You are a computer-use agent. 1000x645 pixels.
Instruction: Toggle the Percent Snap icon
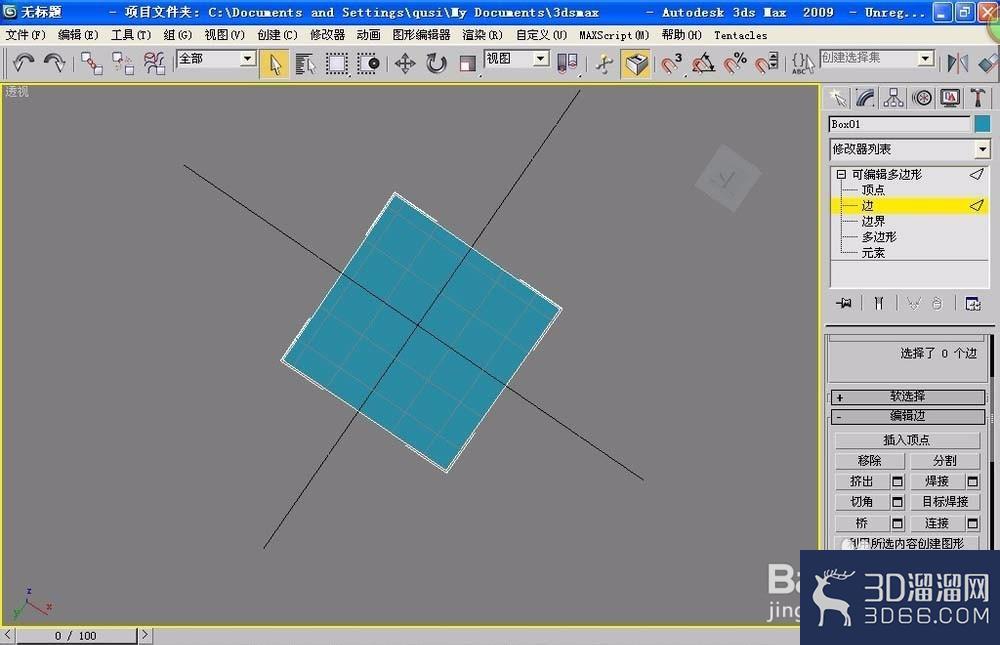click(x=735, y=64)
